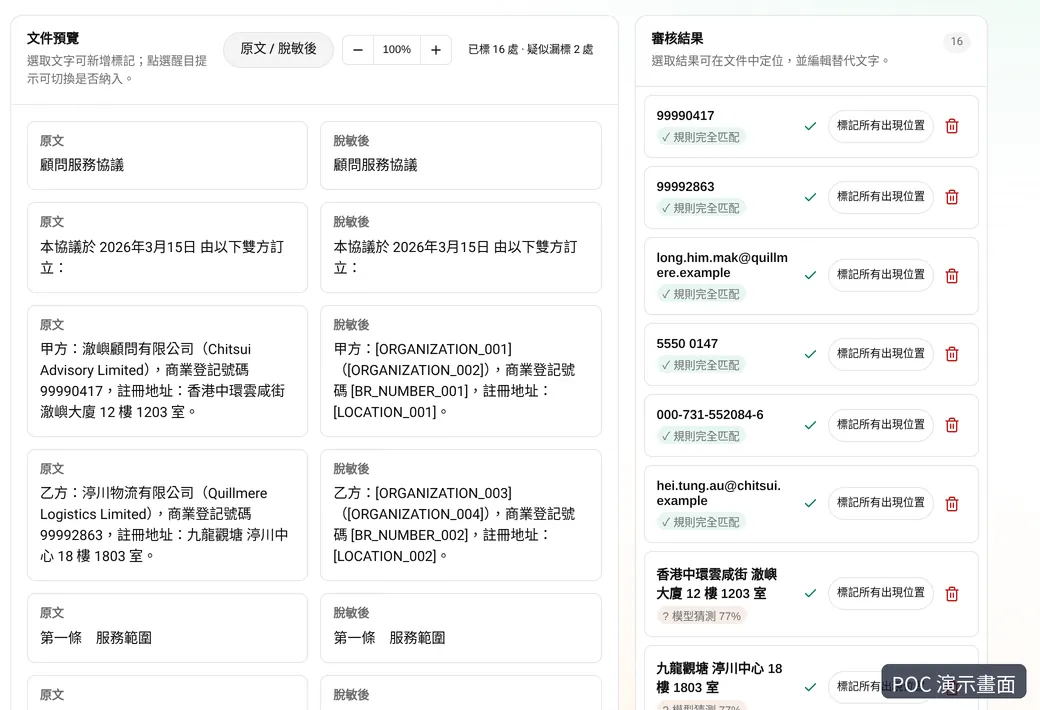The image size is (1040, 710).
Task: Decrease zoom with the minus button
Action: click(x=358, y=50)
